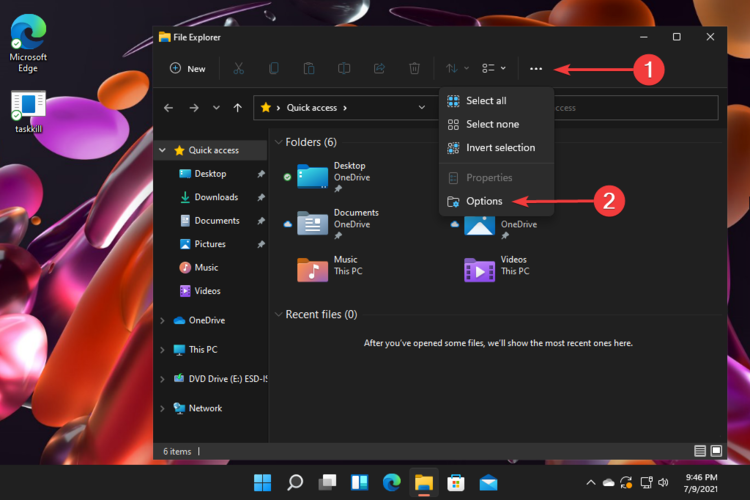
Task: Expand the This PC tree node
Action: click(x=163, y=350)
